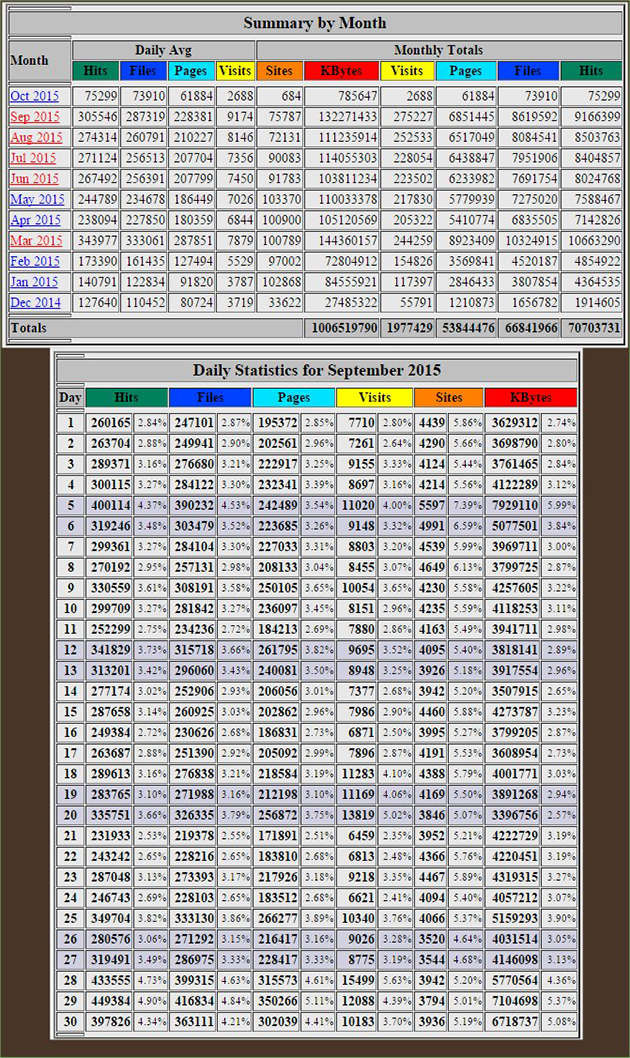Open the May 2015 month link
This screenshot has width=630, height=1058.
coord(36,199)
